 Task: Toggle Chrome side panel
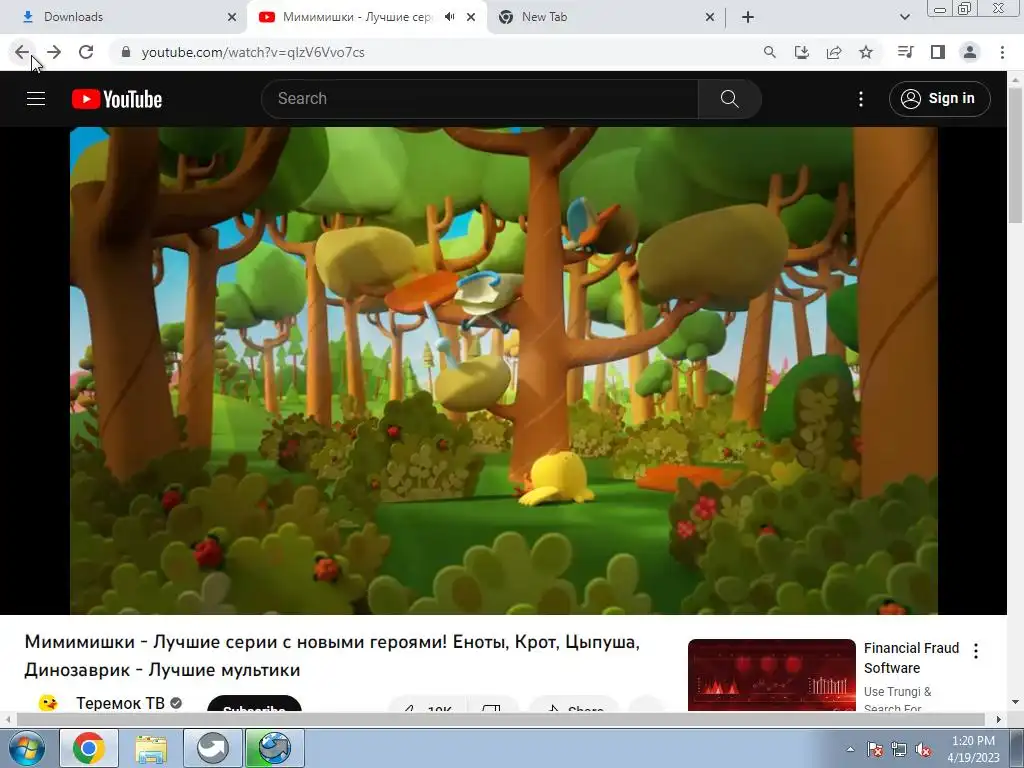pyautogui.click(x=938, y=52)
